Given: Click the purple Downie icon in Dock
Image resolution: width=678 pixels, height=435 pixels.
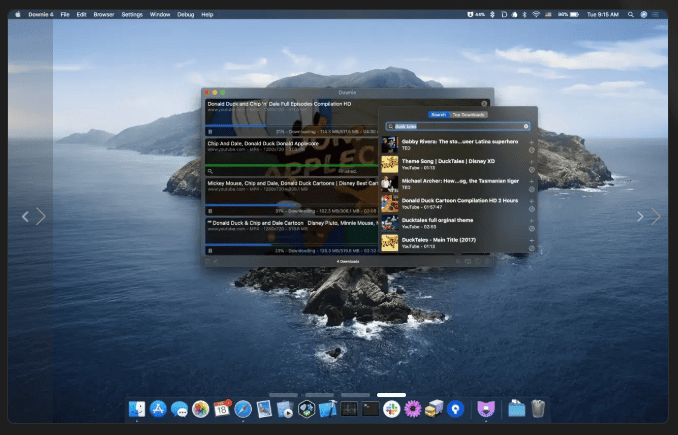Looking at the screenshot, I should point(486,409).
